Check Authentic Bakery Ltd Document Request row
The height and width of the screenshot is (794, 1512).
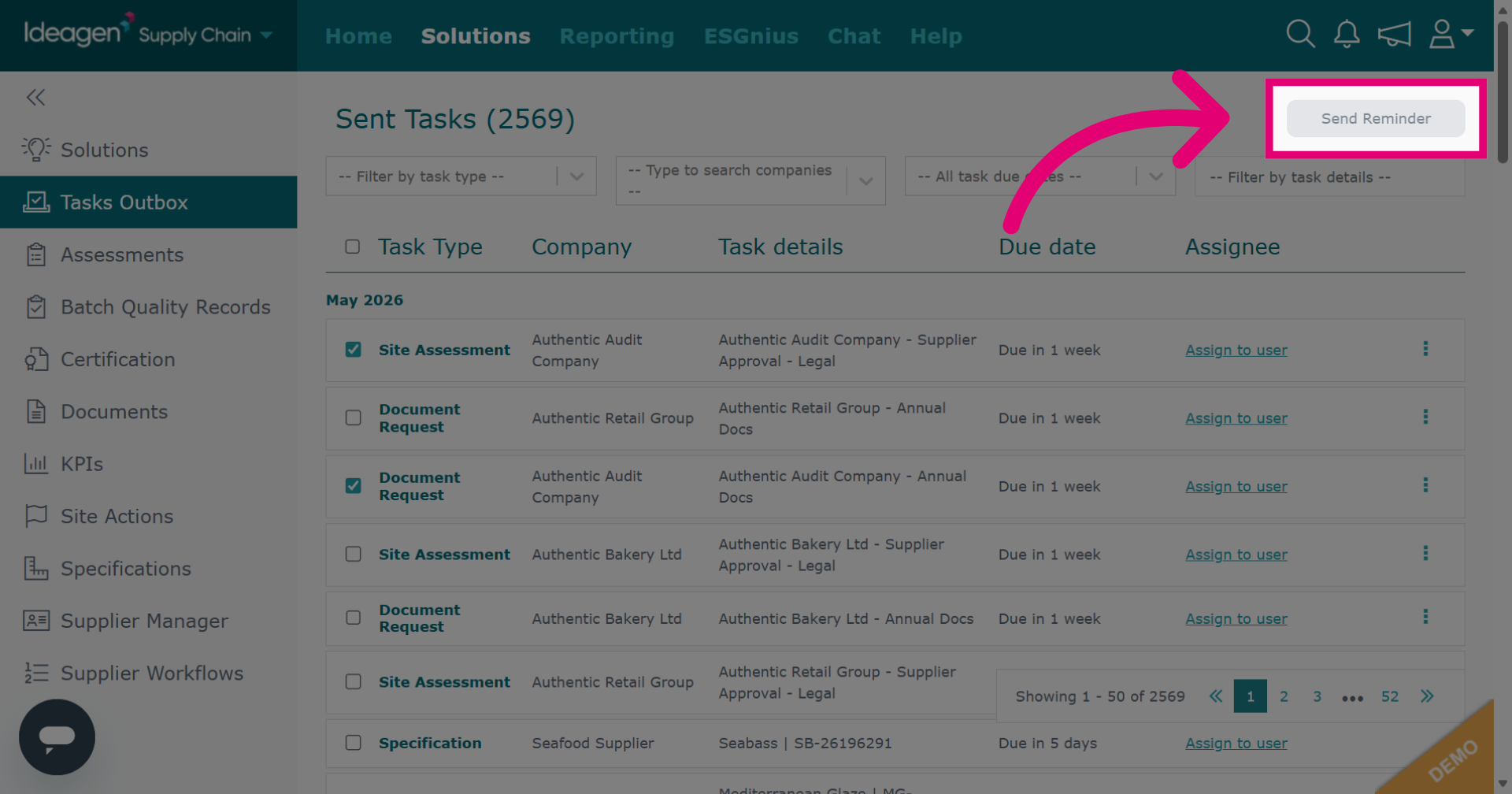coord(353,618)
